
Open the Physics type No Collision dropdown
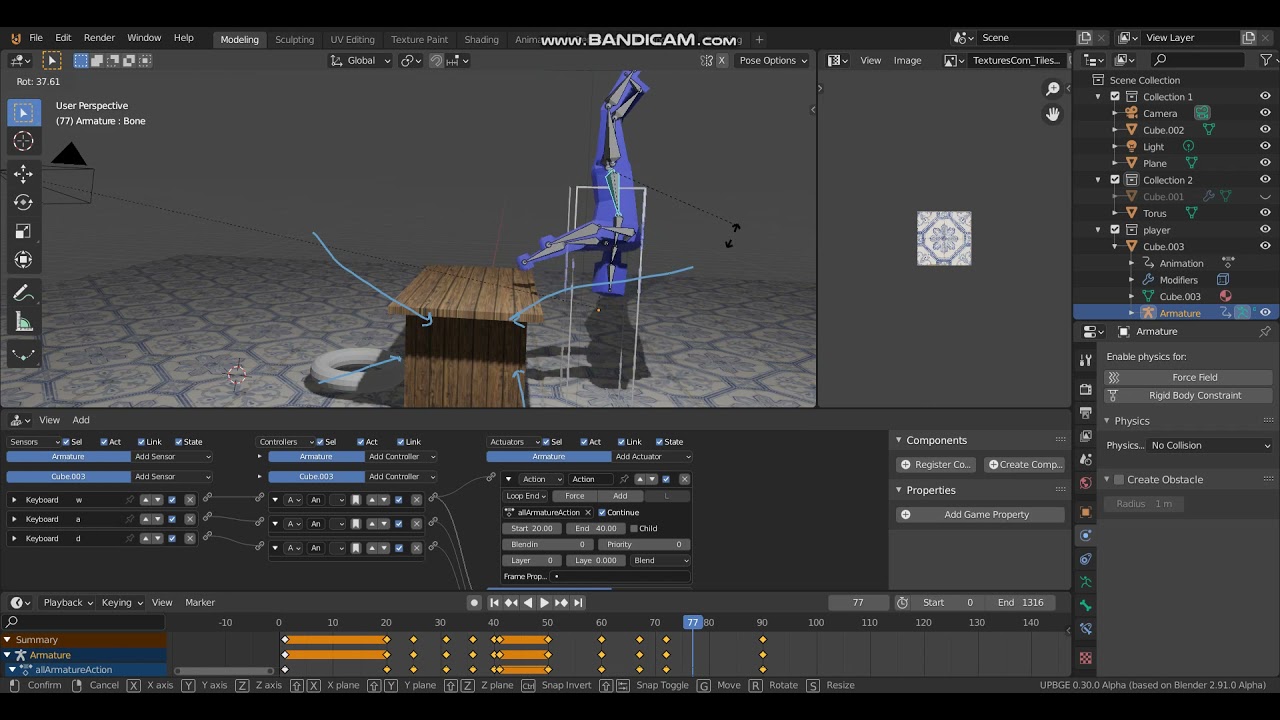pos(1210,445)
